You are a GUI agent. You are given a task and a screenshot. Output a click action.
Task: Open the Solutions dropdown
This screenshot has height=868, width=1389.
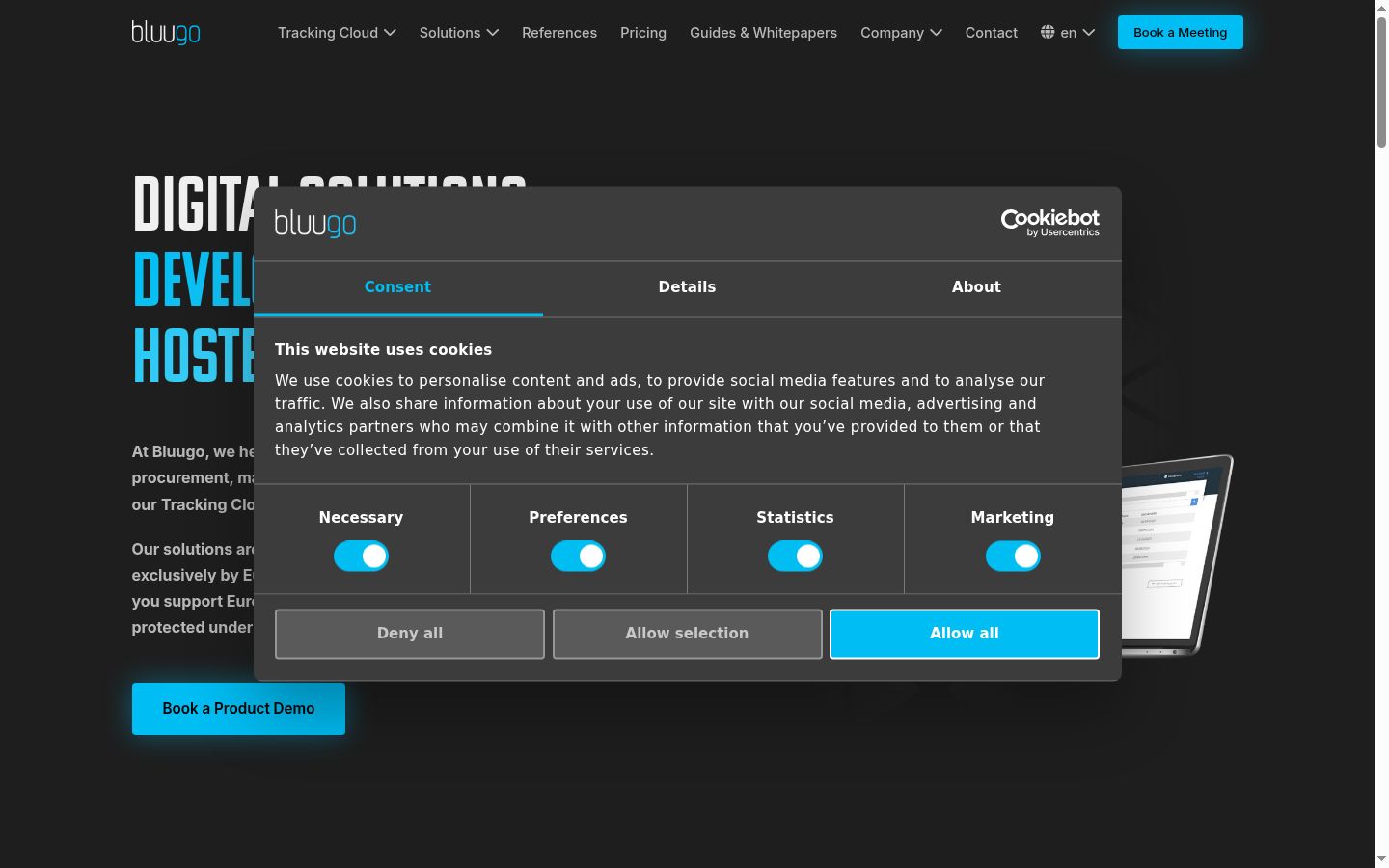[459, 33]
